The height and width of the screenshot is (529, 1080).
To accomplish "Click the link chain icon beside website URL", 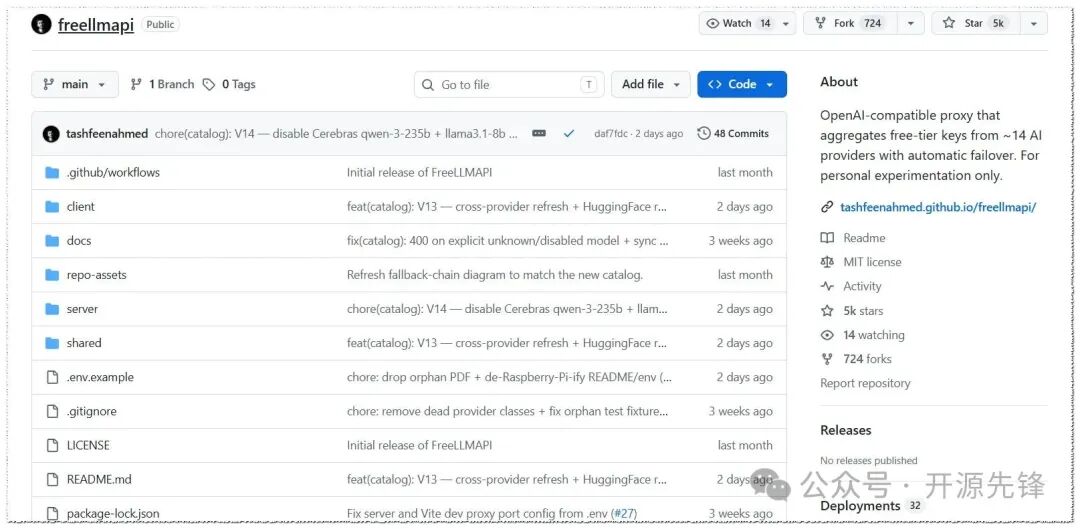I will click(827, 207).
